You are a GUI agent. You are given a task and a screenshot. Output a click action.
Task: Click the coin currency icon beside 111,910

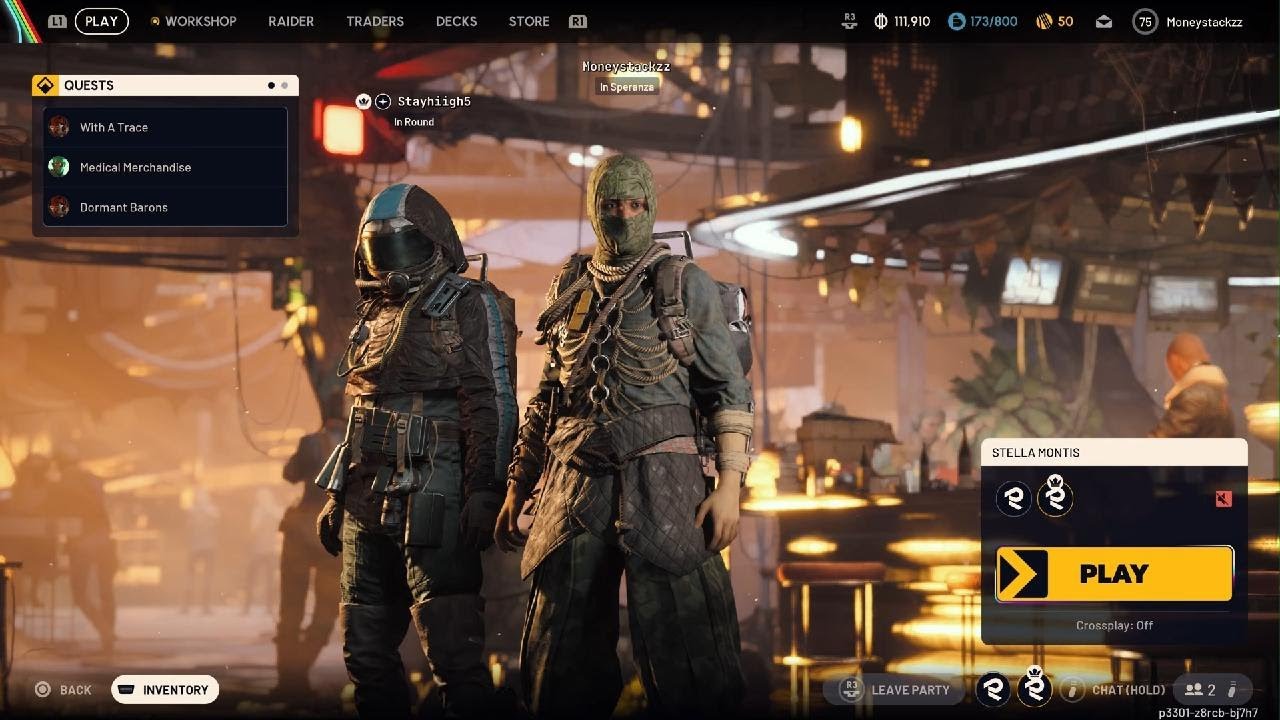pos(880,21)
